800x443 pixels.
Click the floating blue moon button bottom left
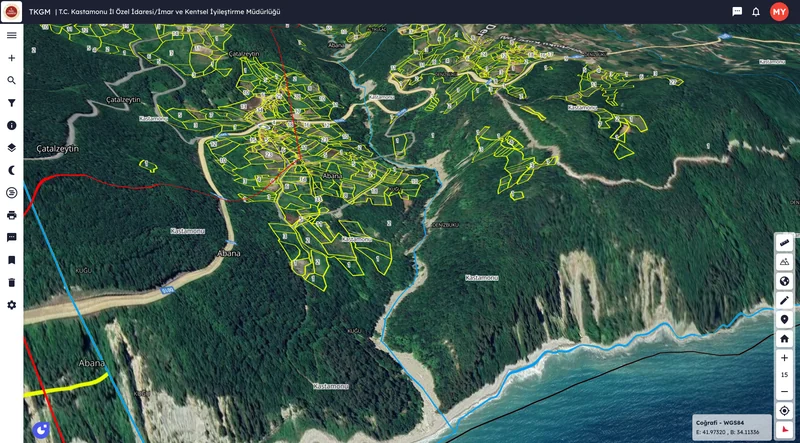tap(41, 430)
